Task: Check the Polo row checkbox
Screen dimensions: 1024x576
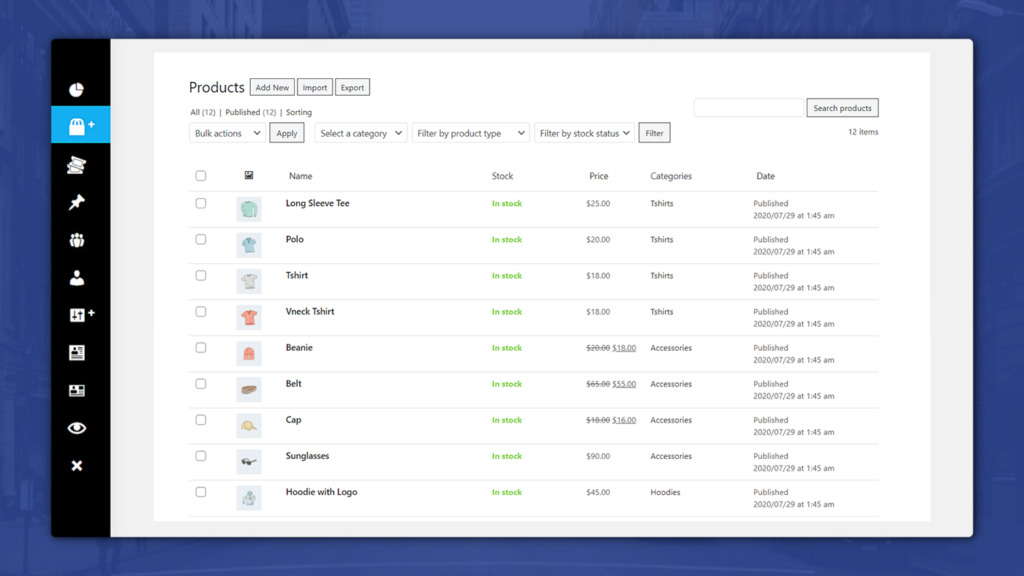Action: coord(200,240)
